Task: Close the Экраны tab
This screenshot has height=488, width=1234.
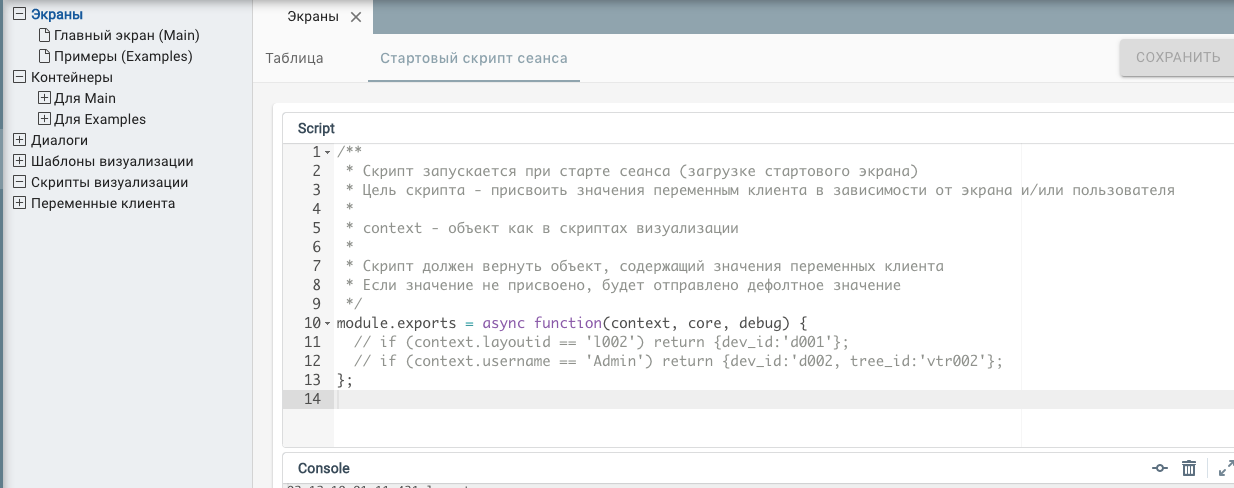Action: click(356, 17)
